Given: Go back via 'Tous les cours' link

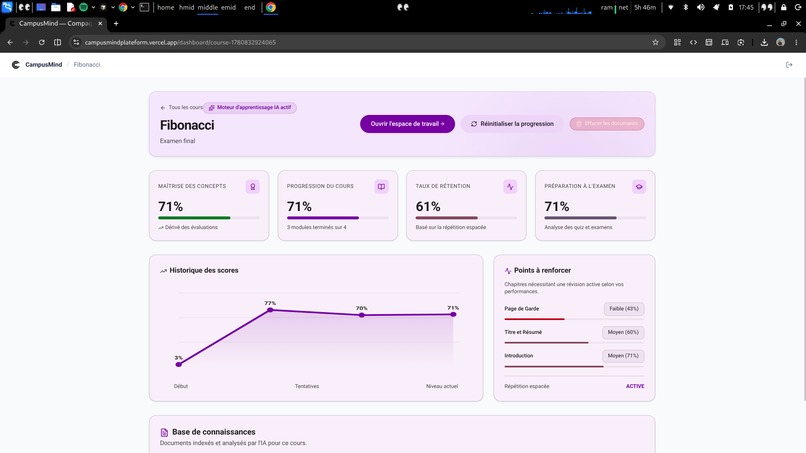Looking at the screenshot, I should [181, 107].
